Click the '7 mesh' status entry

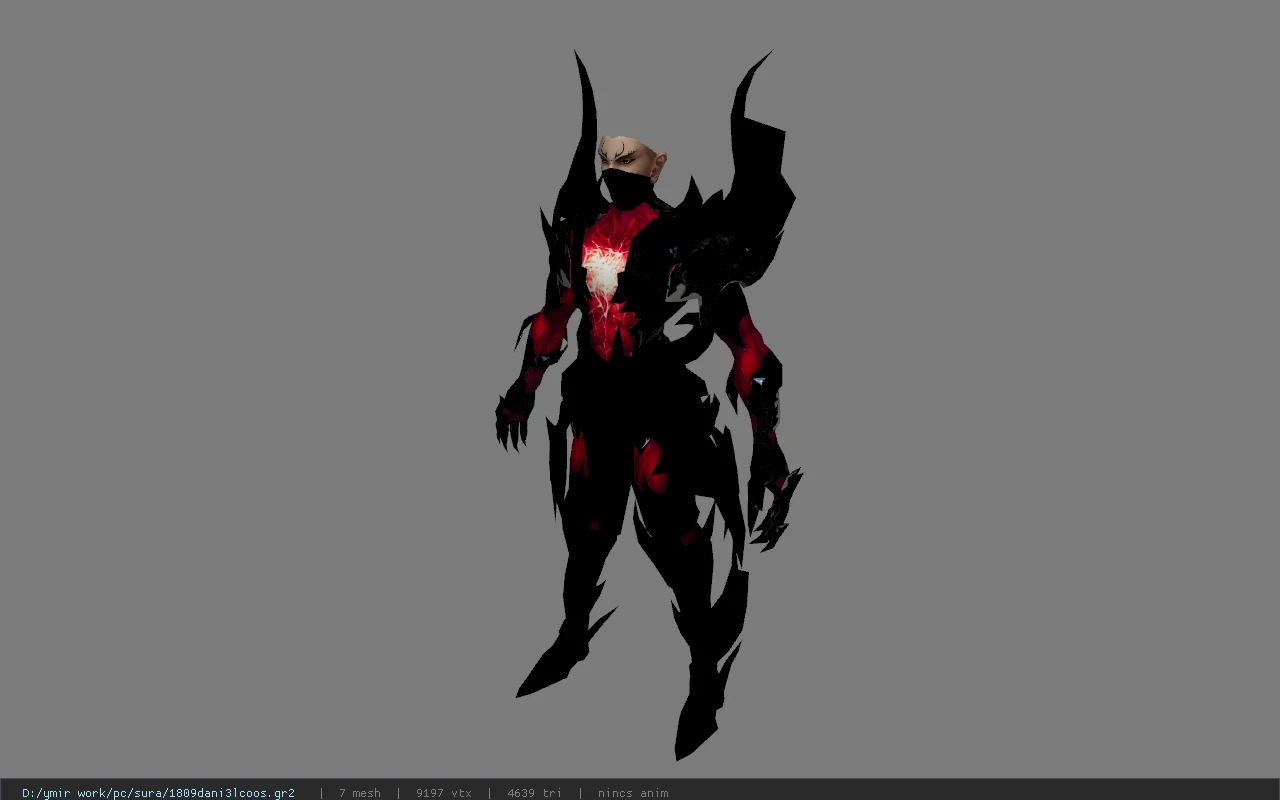[x=360, y=793]
